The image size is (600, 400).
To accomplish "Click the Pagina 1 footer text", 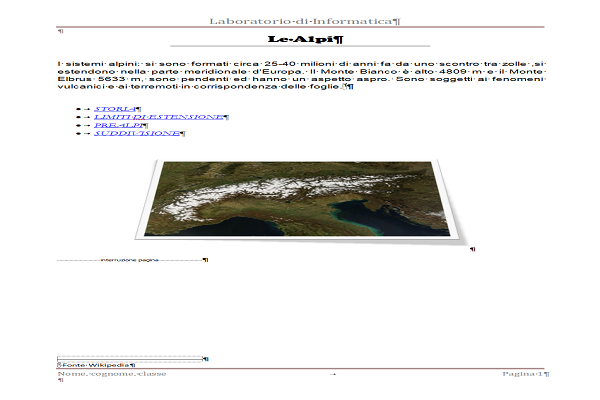I will [523, 374].
